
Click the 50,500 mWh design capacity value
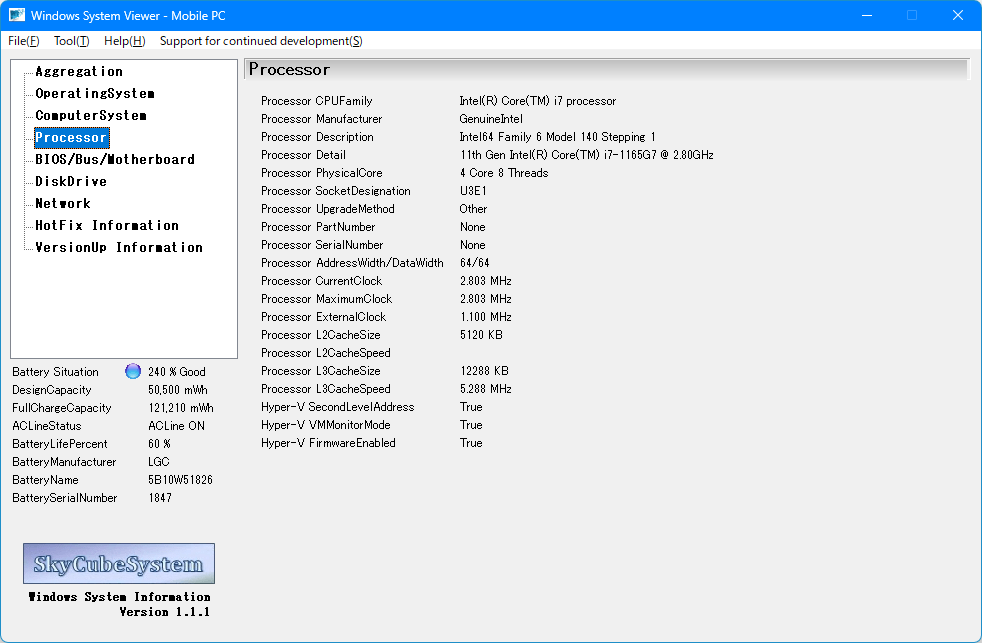(178, 390)
